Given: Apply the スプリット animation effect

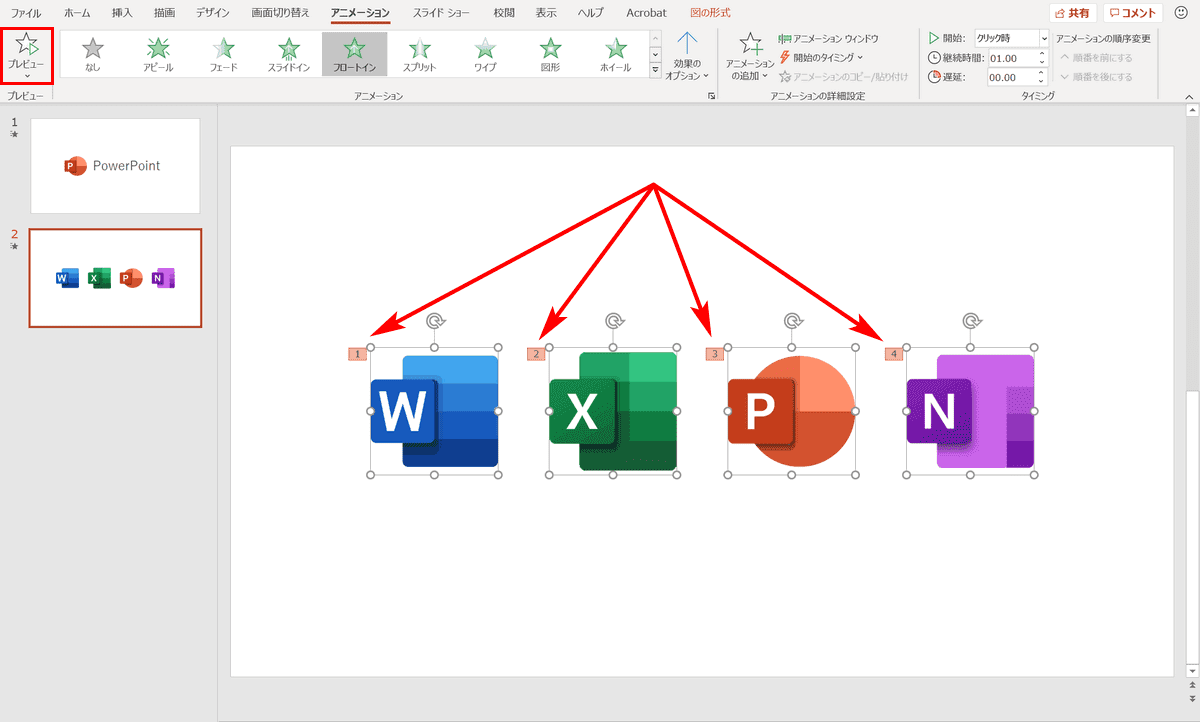Looking at the screenshot, I should pos(419,55).
